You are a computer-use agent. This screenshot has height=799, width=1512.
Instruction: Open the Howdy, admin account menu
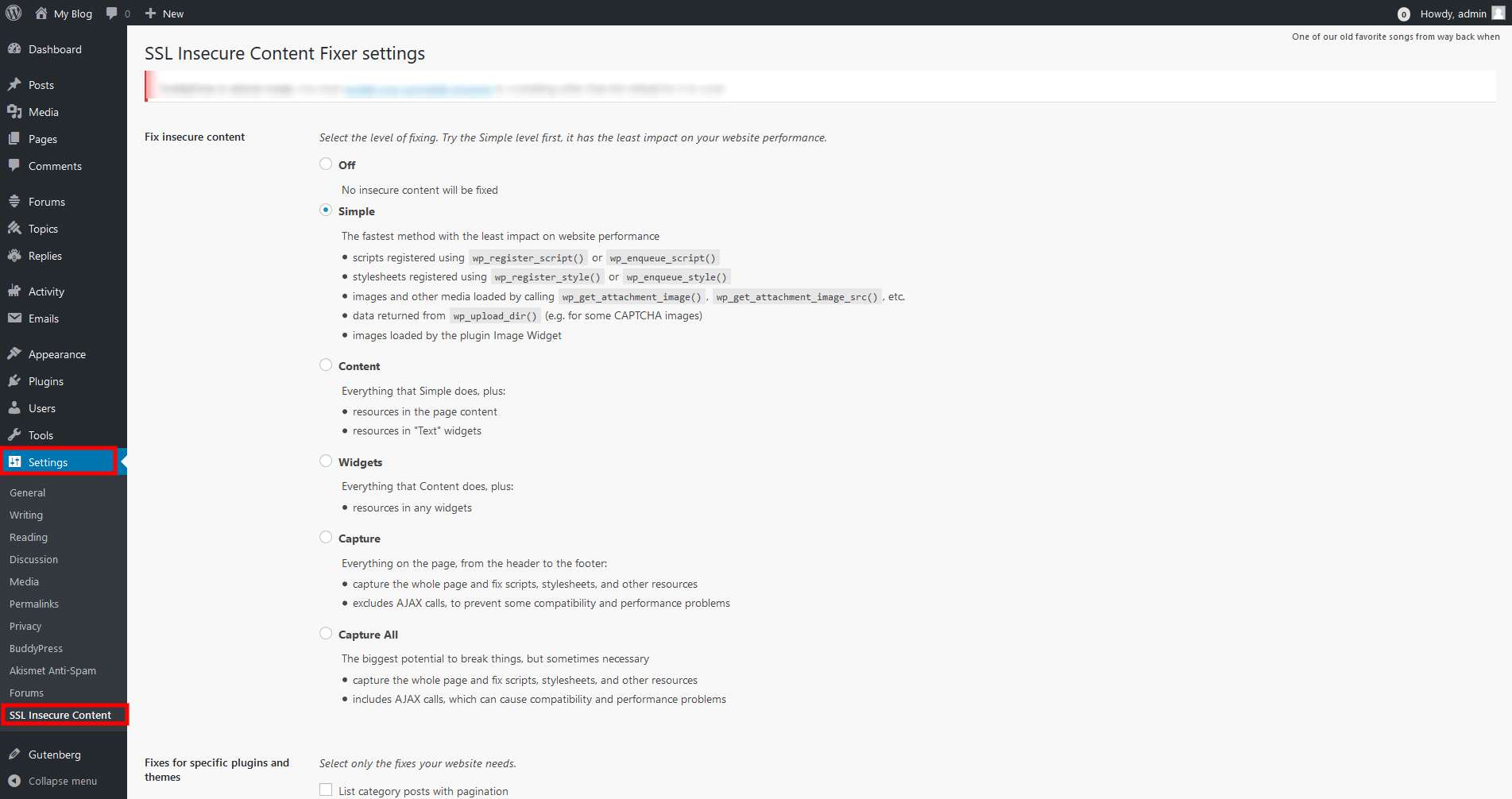coord(1453,14)
